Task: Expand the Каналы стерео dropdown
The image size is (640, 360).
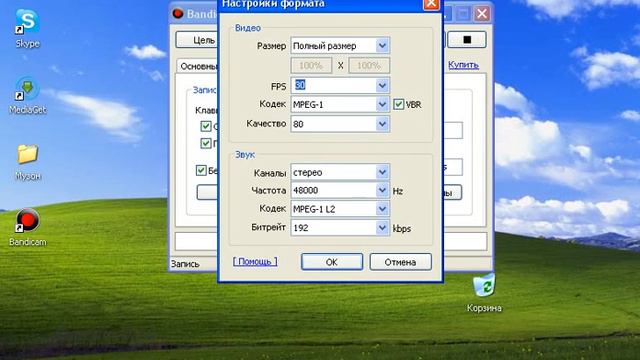Action: pos(382,172)
